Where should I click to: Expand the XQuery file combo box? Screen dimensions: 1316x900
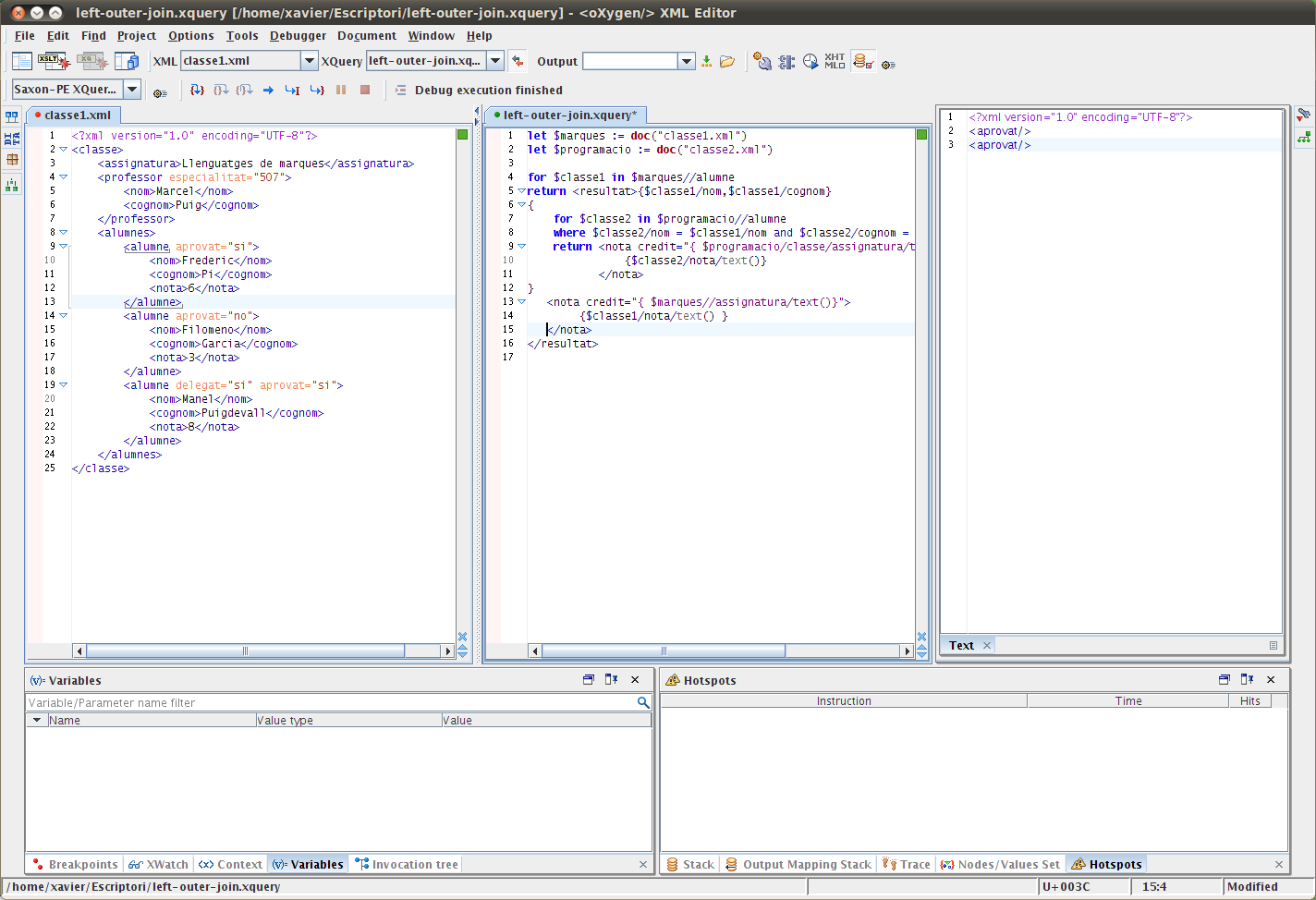tap(495, 61)
